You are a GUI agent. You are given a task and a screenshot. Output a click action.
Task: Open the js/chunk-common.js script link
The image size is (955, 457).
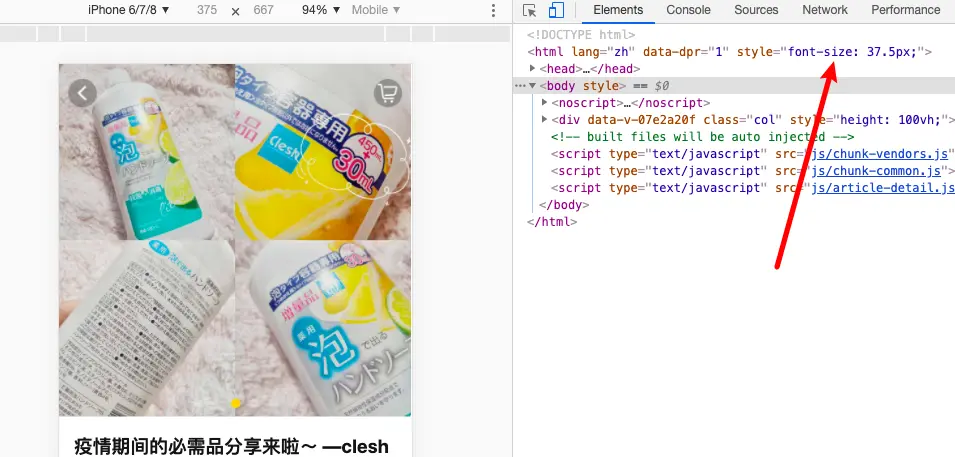876,171
